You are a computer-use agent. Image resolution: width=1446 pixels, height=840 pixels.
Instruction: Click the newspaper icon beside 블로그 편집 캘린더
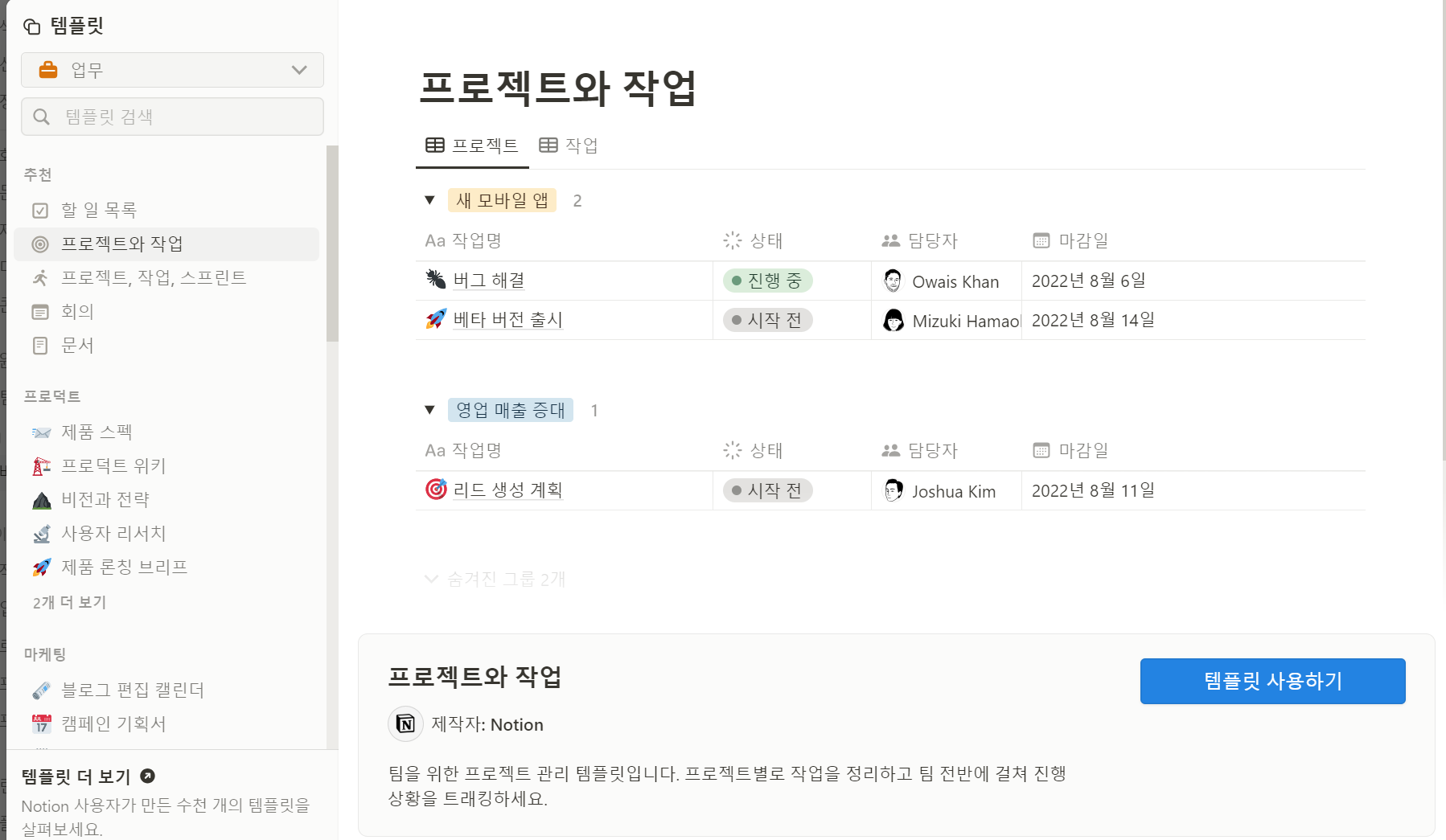pos(42,690)
